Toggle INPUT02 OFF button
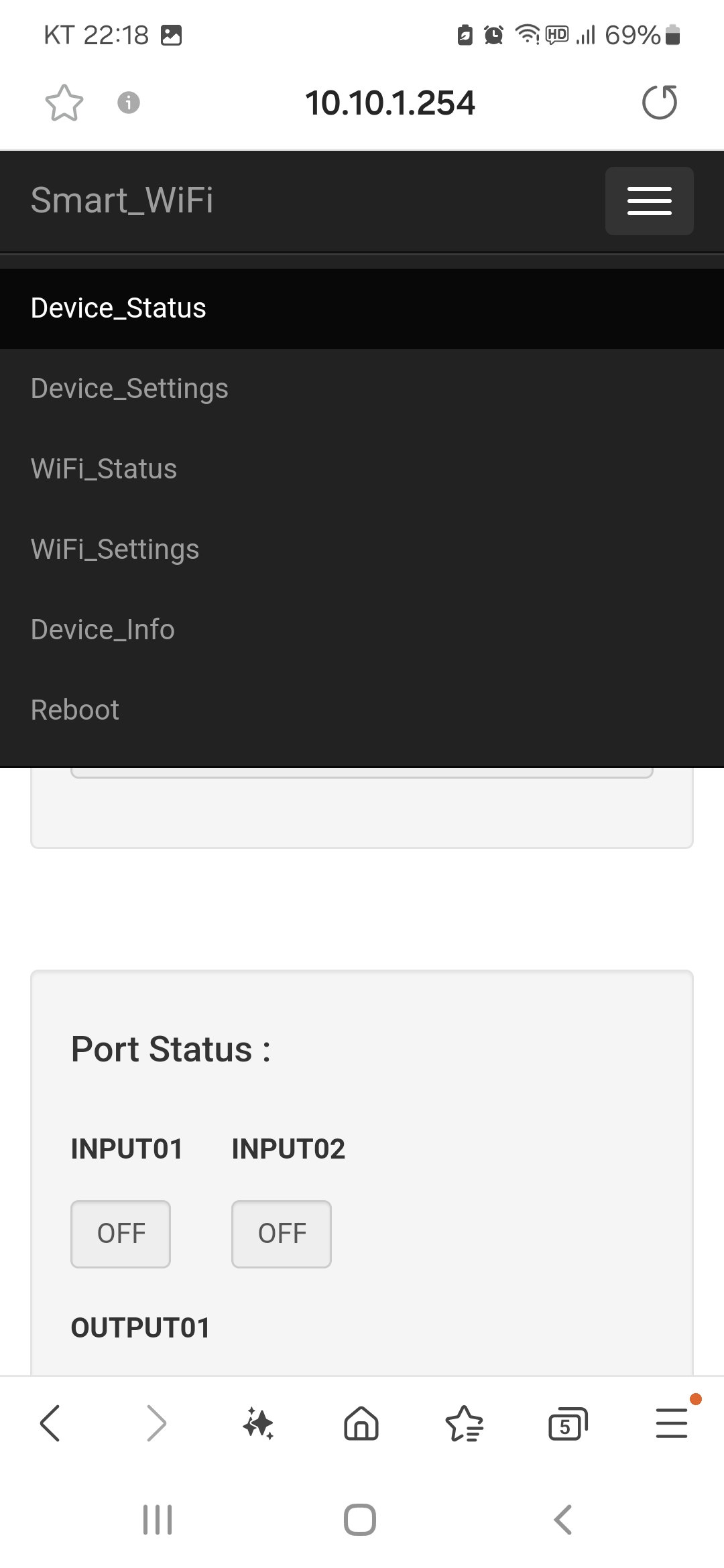Viewport: 724px width, 1568px height. tap(282, 1234)
